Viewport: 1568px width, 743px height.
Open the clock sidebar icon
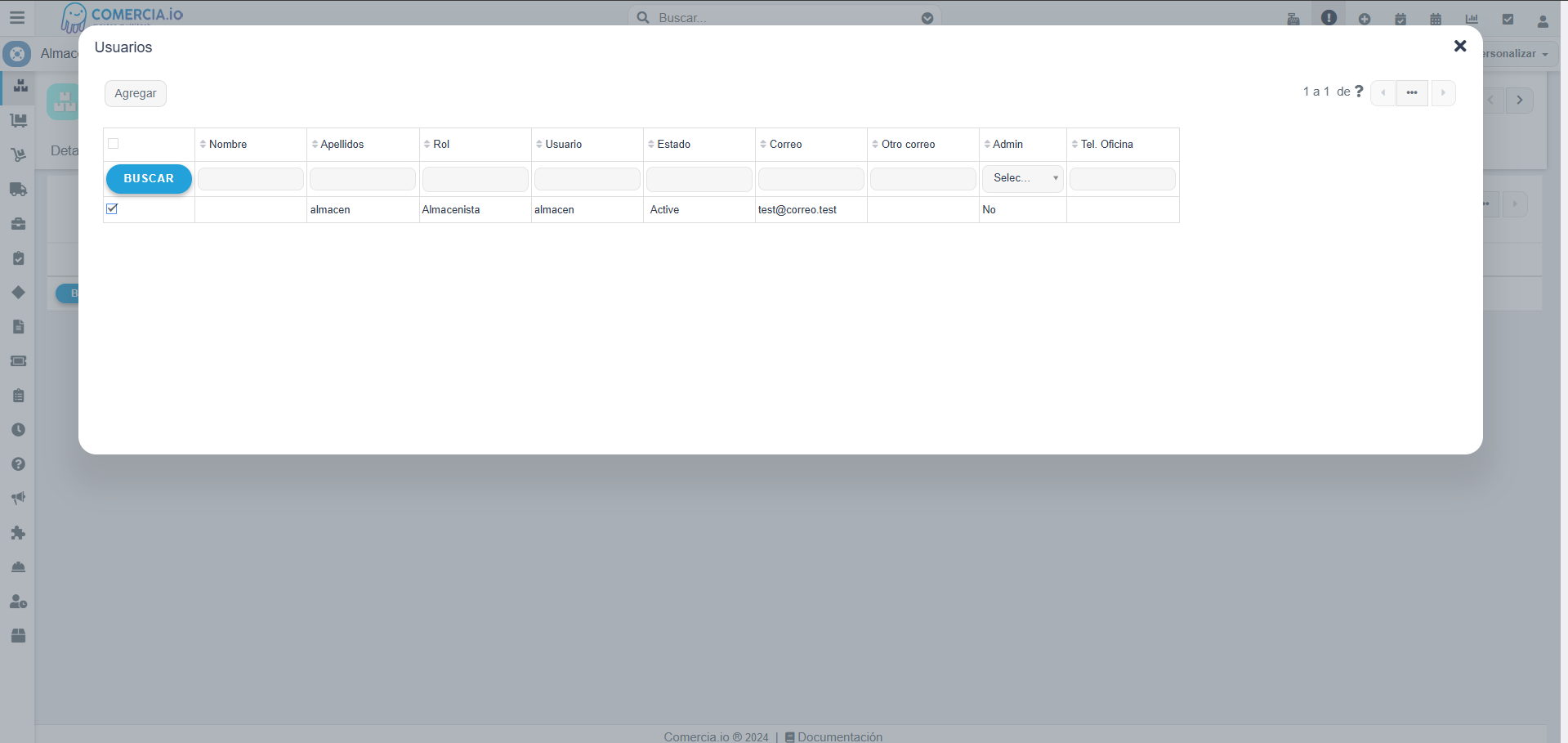[19, 430]
